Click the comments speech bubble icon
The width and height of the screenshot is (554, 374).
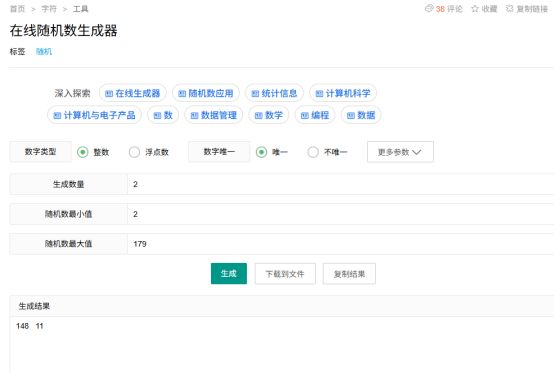pos(429,8)
